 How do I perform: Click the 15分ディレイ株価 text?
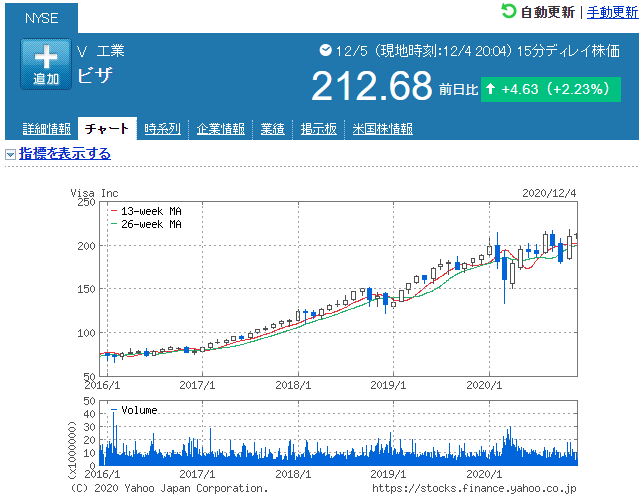[568, 51]
